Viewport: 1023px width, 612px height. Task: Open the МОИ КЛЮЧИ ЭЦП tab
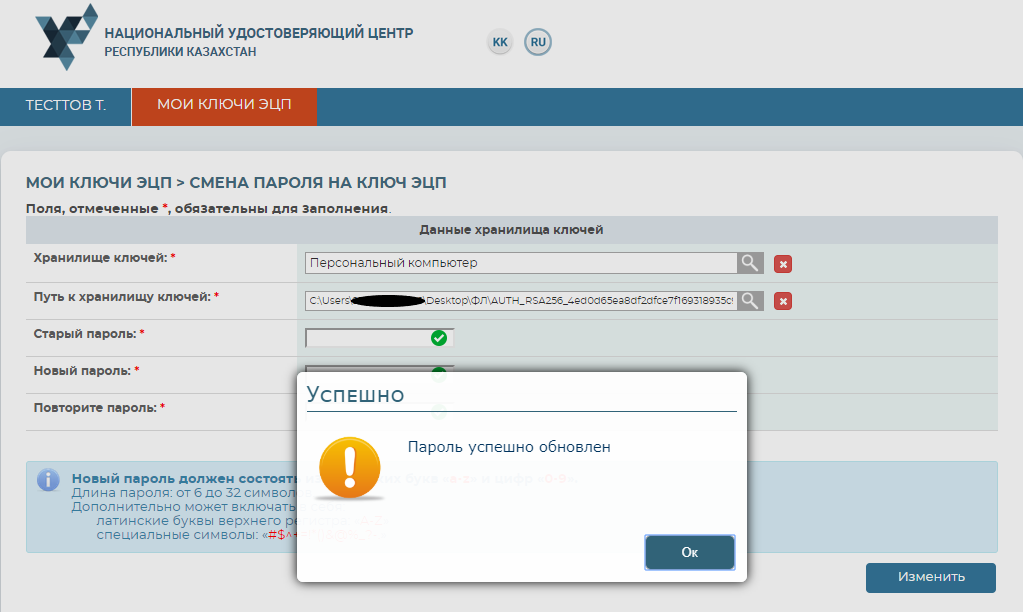(224, 106)
